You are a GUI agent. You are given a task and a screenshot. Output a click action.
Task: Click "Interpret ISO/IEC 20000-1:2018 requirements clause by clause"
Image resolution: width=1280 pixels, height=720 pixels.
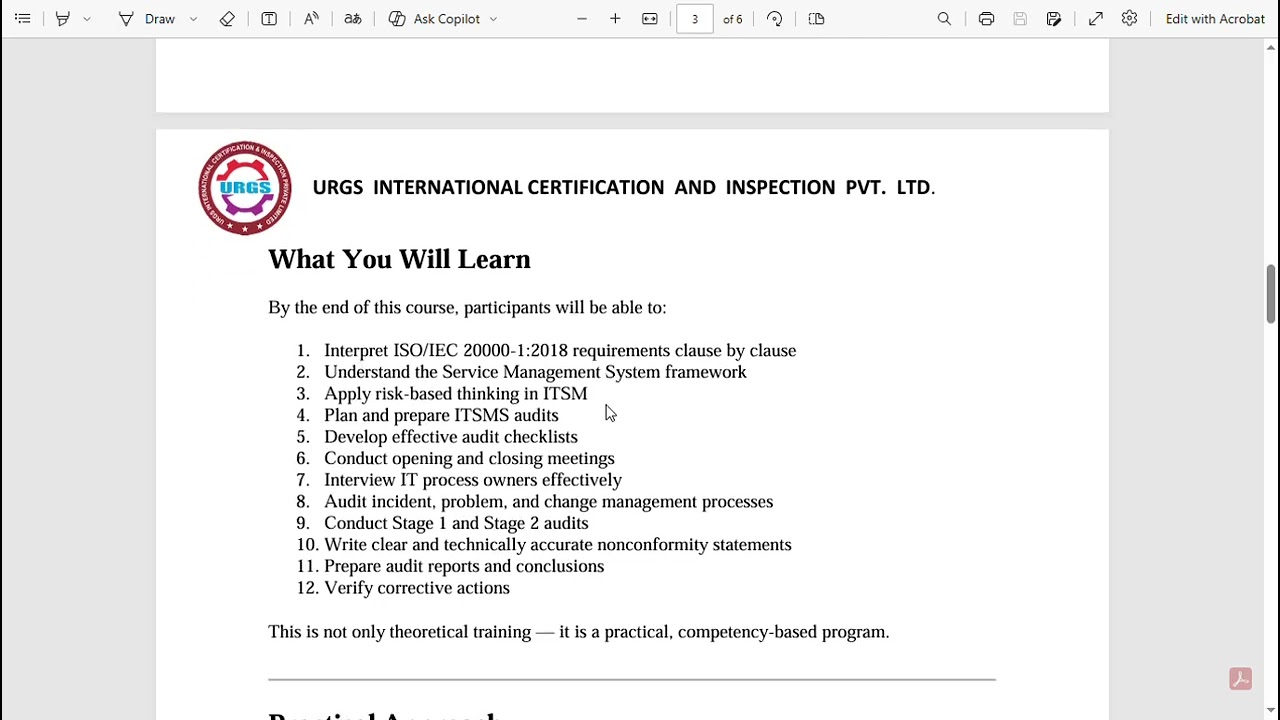560,351
